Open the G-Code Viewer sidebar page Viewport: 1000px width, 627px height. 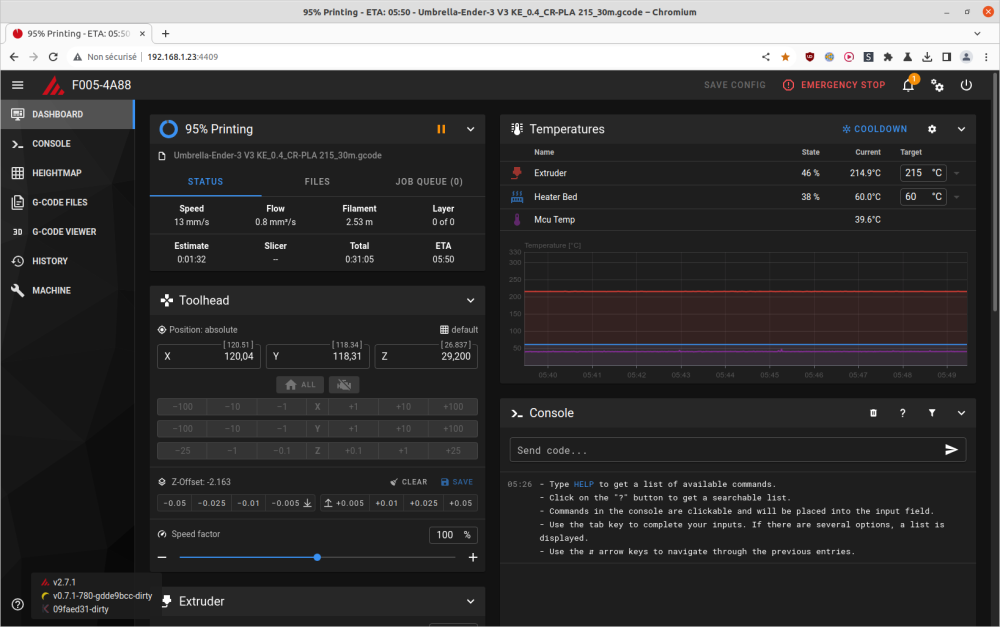tap(64, 232)
